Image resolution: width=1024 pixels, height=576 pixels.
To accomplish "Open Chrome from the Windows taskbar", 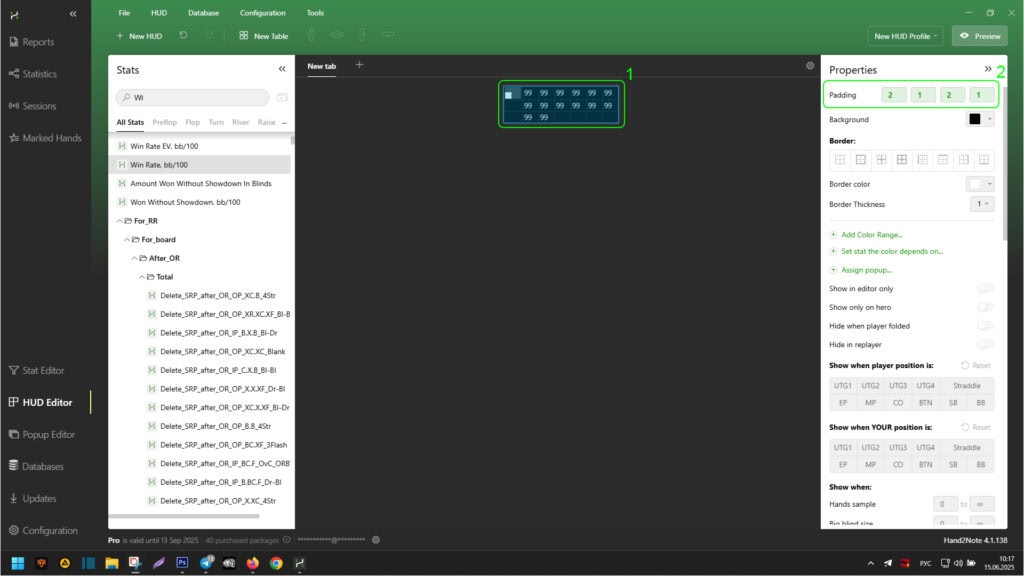I will click(x=276, y=563).
